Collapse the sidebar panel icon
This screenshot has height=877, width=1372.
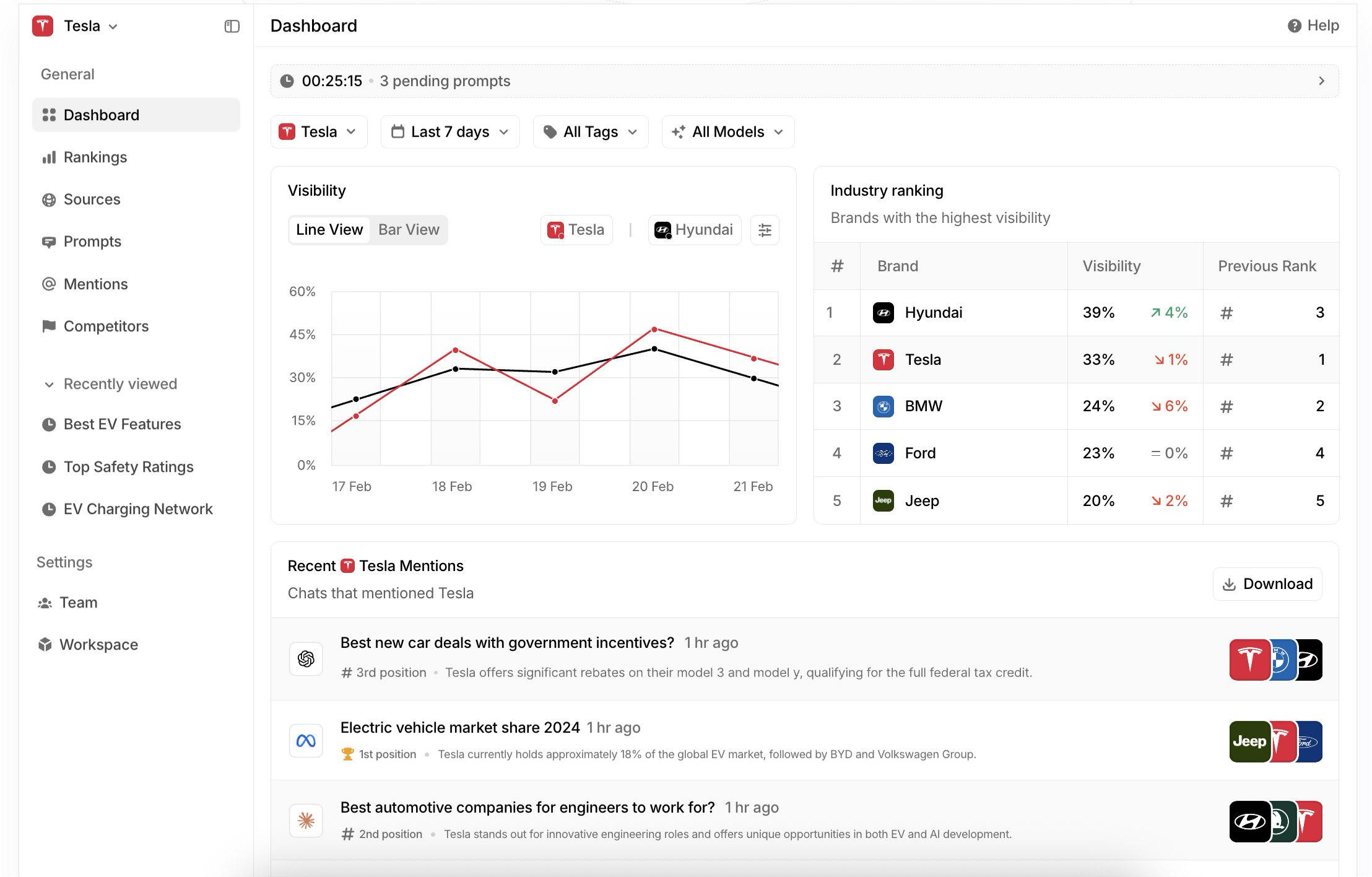tap(232, 26)
